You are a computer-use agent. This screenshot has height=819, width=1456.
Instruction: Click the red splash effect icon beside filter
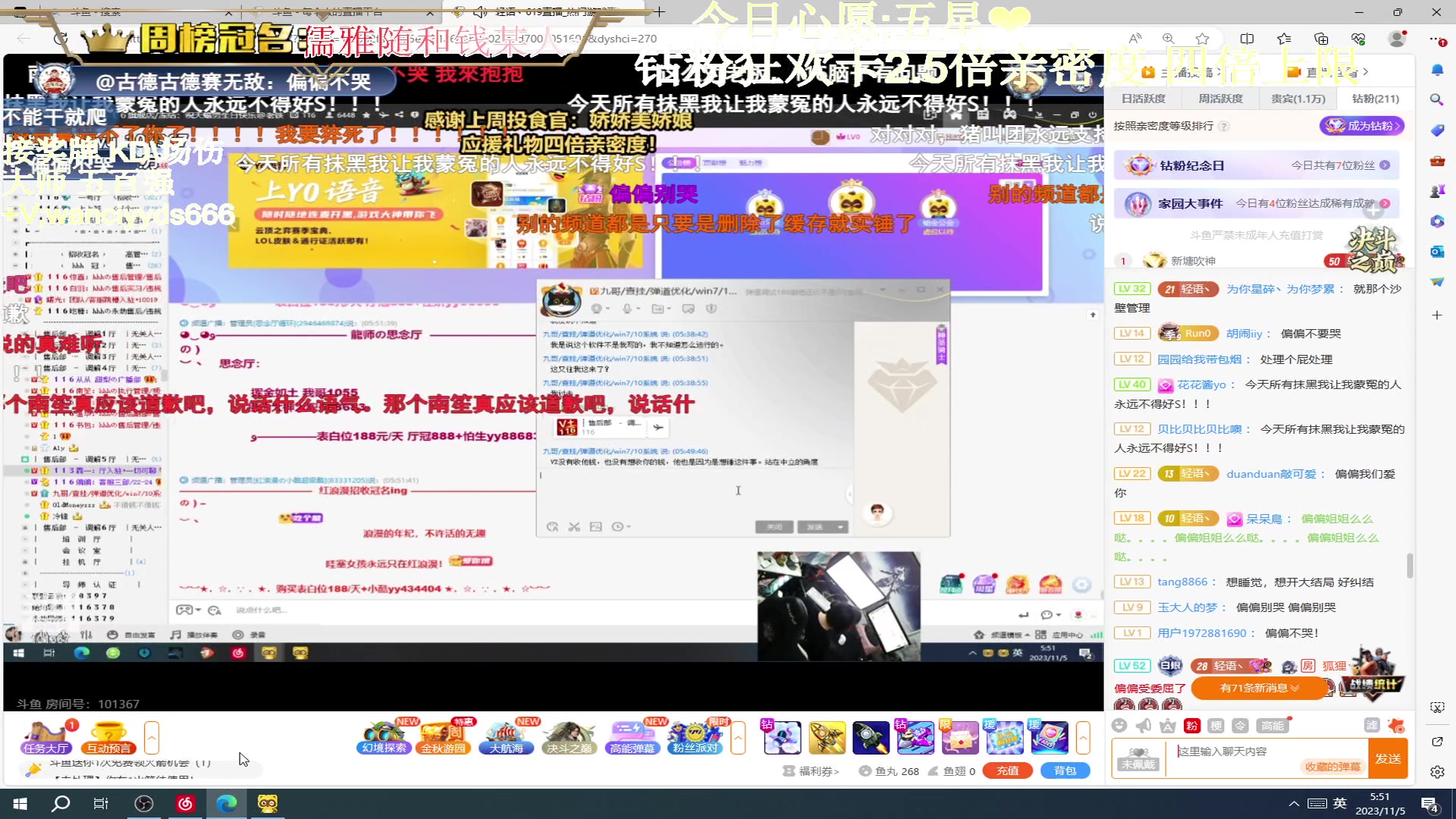tap(1396, 726)
